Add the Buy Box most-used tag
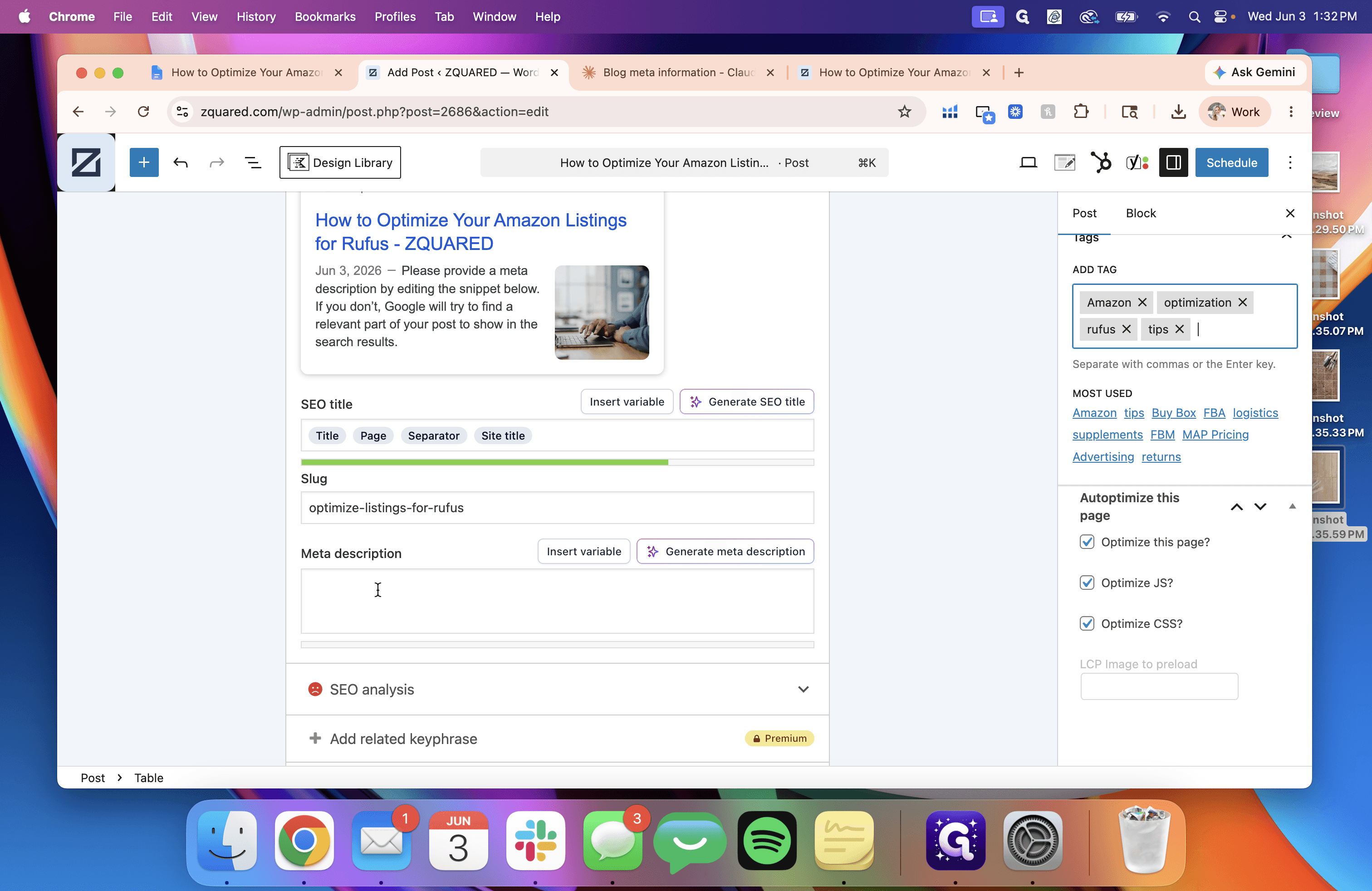The width and height of the screenshot is (1372, 891). 1173,413
